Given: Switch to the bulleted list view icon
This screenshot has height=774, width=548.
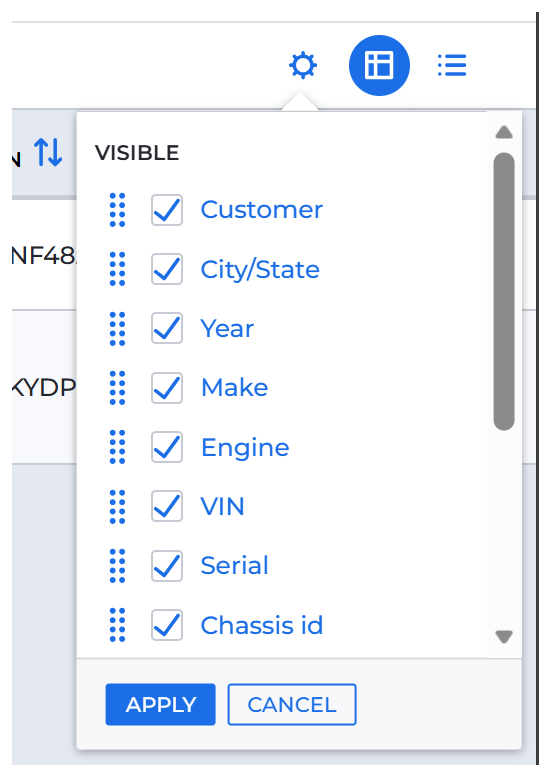Looking at the screenshot, I should click(x=452, y=65).
